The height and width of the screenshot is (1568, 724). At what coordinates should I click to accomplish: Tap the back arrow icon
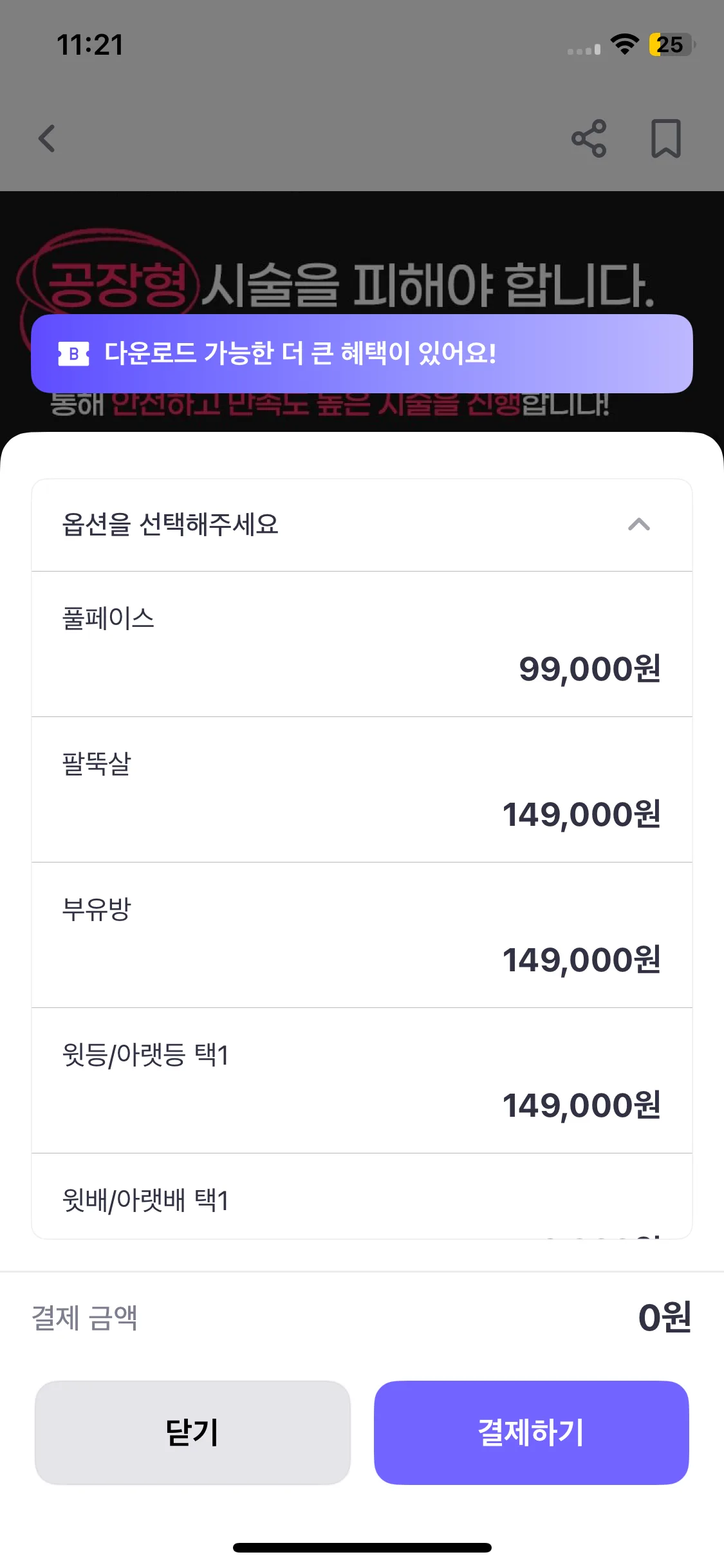tap(47, 138)
